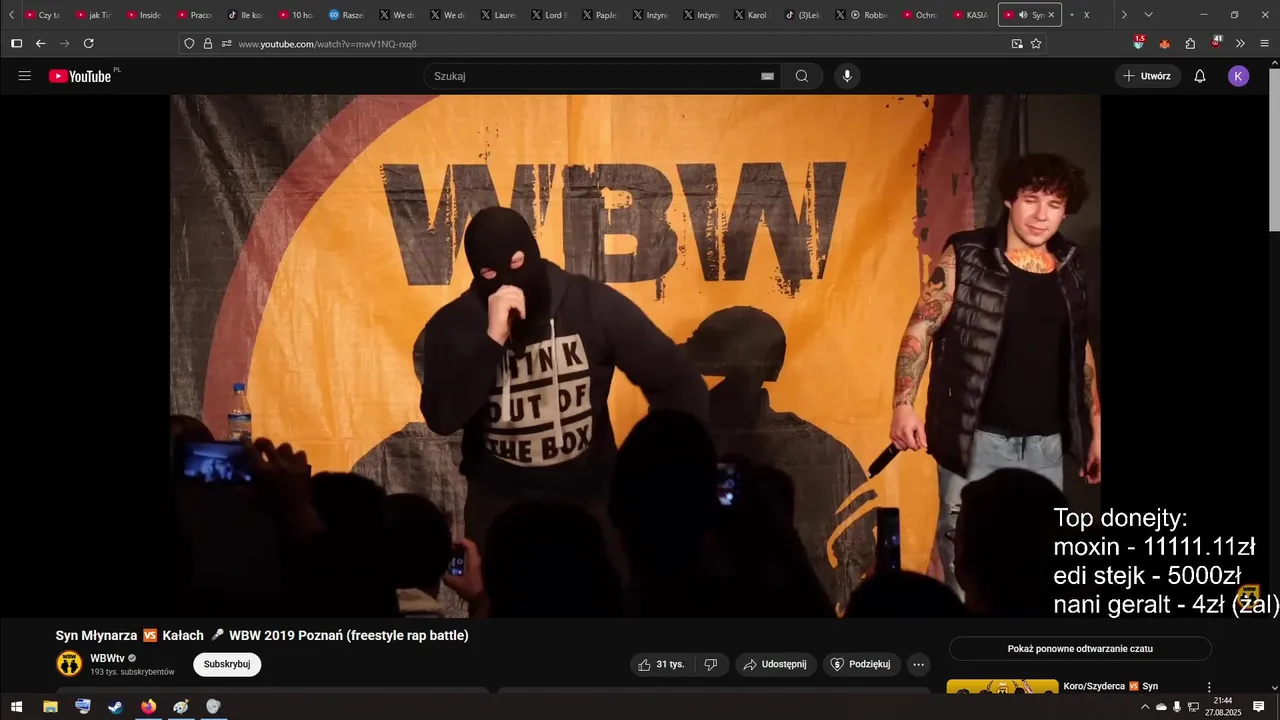Switch to the "KASIA" tab
The image size is (1280, 720).
(x=970, y=15)
